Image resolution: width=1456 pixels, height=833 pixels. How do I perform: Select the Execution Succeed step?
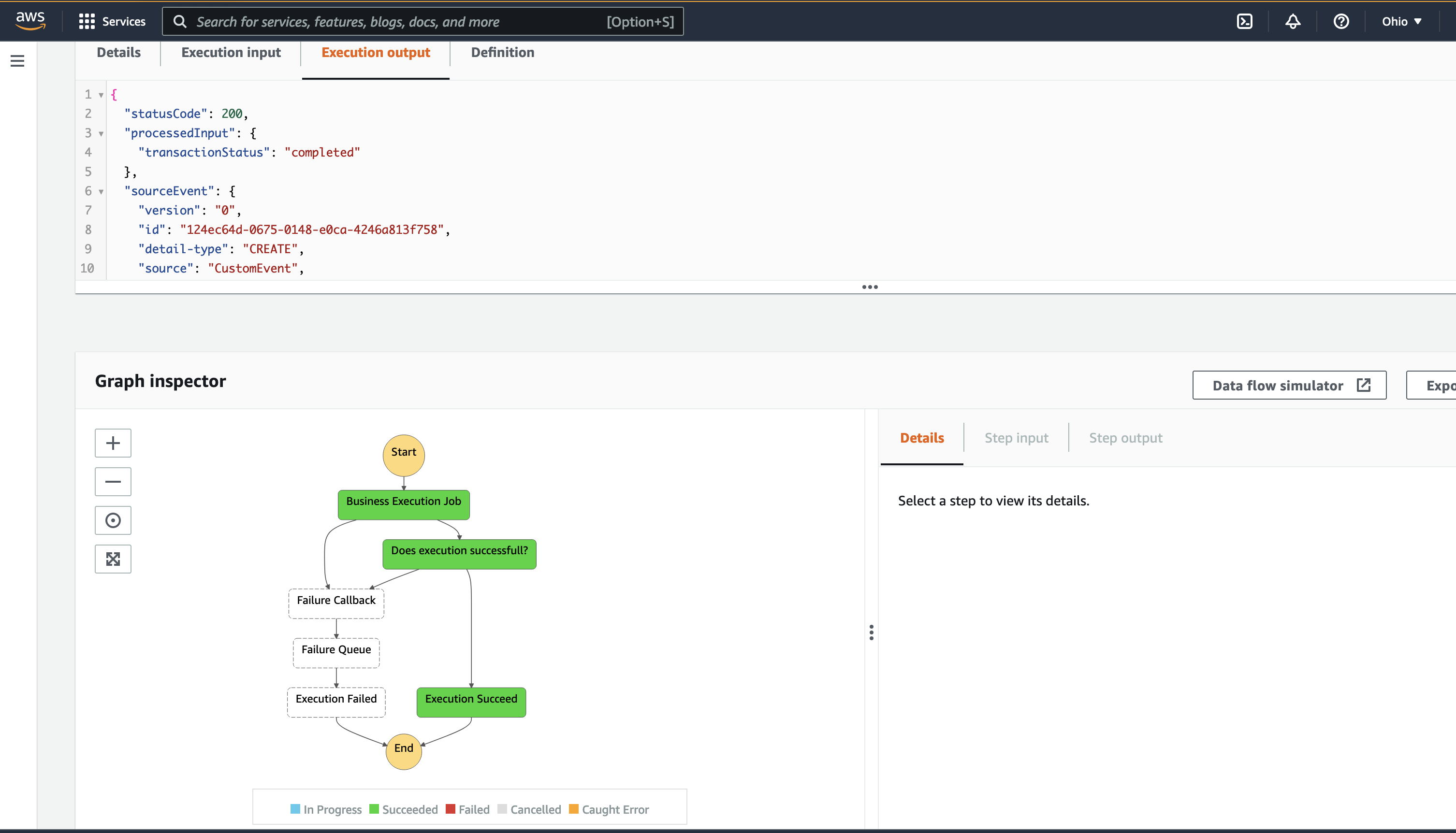471,702
